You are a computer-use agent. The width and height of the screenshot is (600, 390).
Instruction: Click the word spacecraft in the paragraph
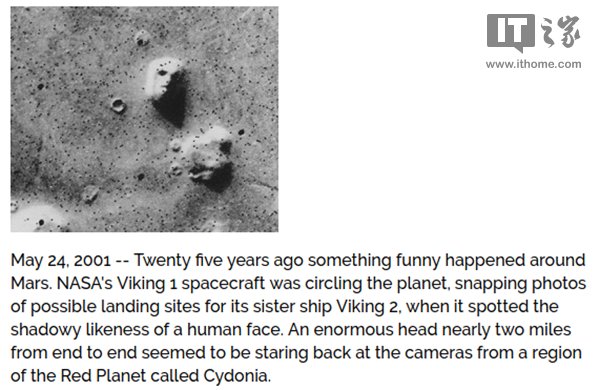[223, 284]
